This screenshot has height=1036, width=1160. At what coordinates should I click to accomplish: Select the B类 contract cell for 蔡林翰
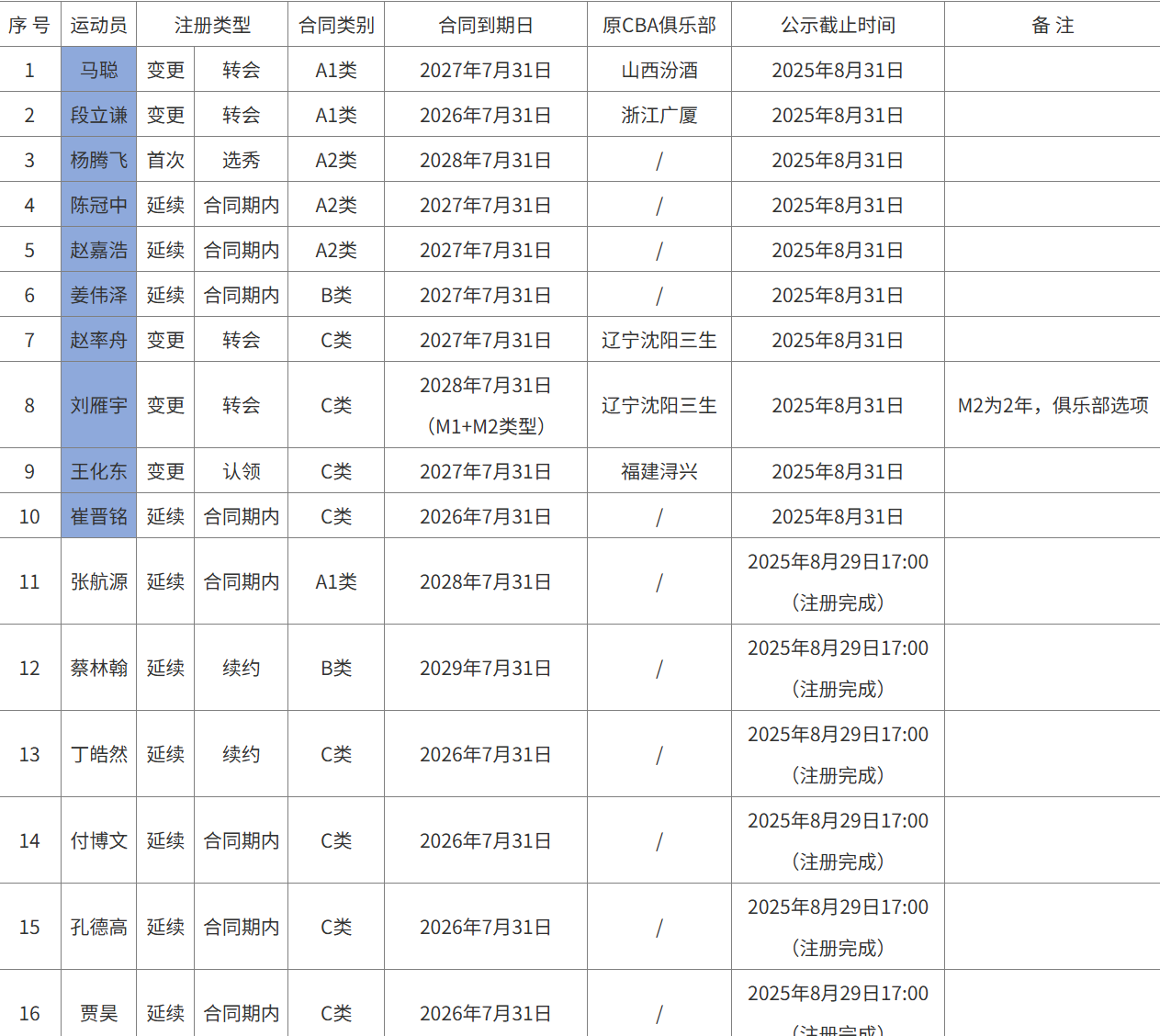pyautogui.click(x=335, y=668)
